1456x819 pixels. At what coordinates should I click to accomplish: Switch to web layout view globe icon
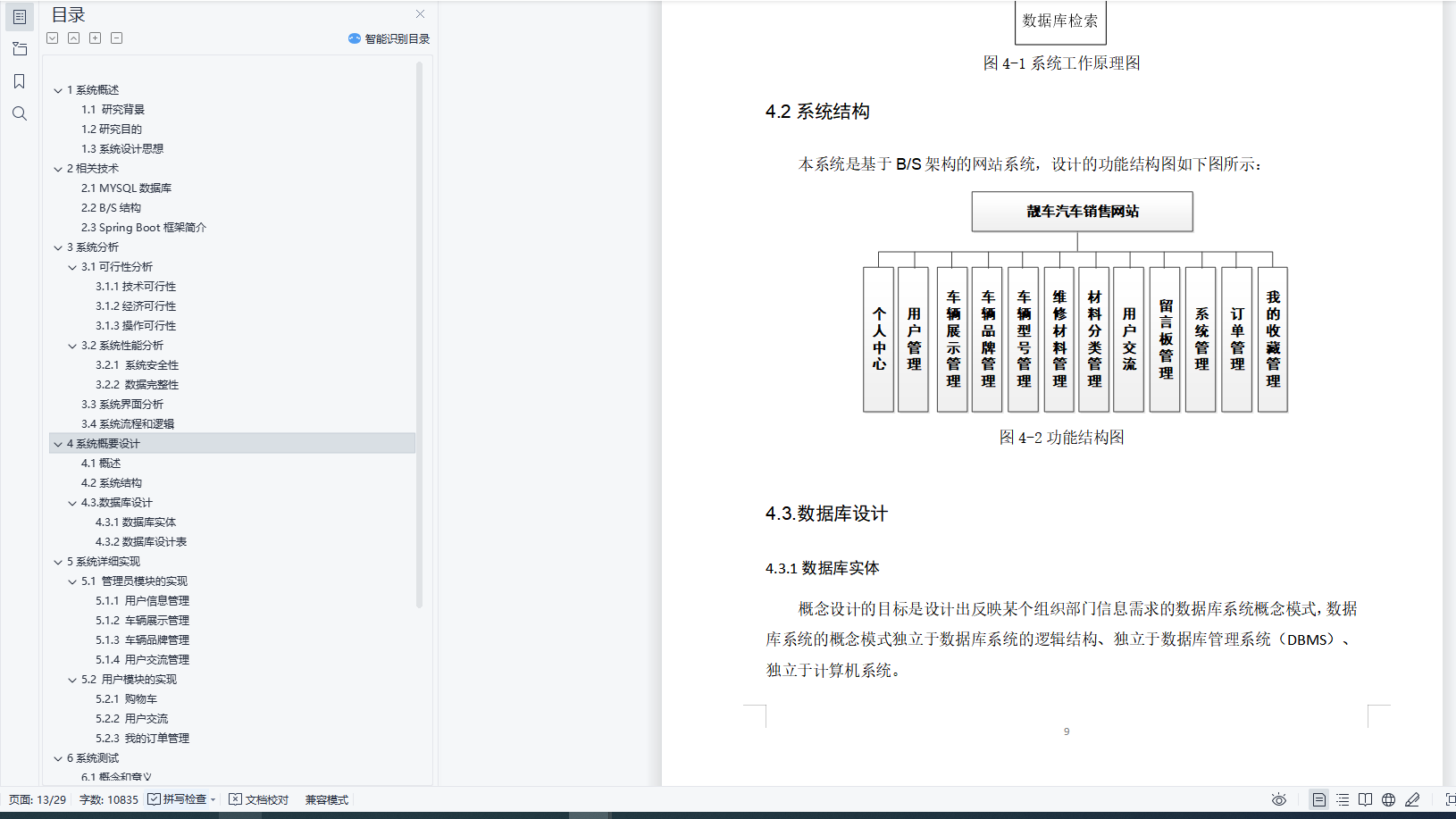tap(1388, 799)
